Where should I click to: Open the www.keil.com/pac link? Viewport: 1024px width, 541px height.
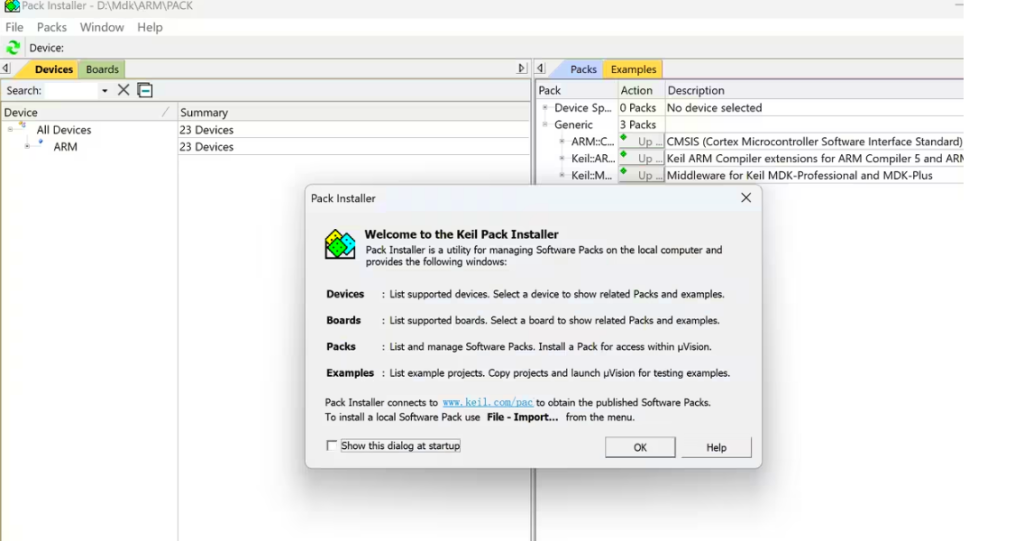[x=487, y=403]
